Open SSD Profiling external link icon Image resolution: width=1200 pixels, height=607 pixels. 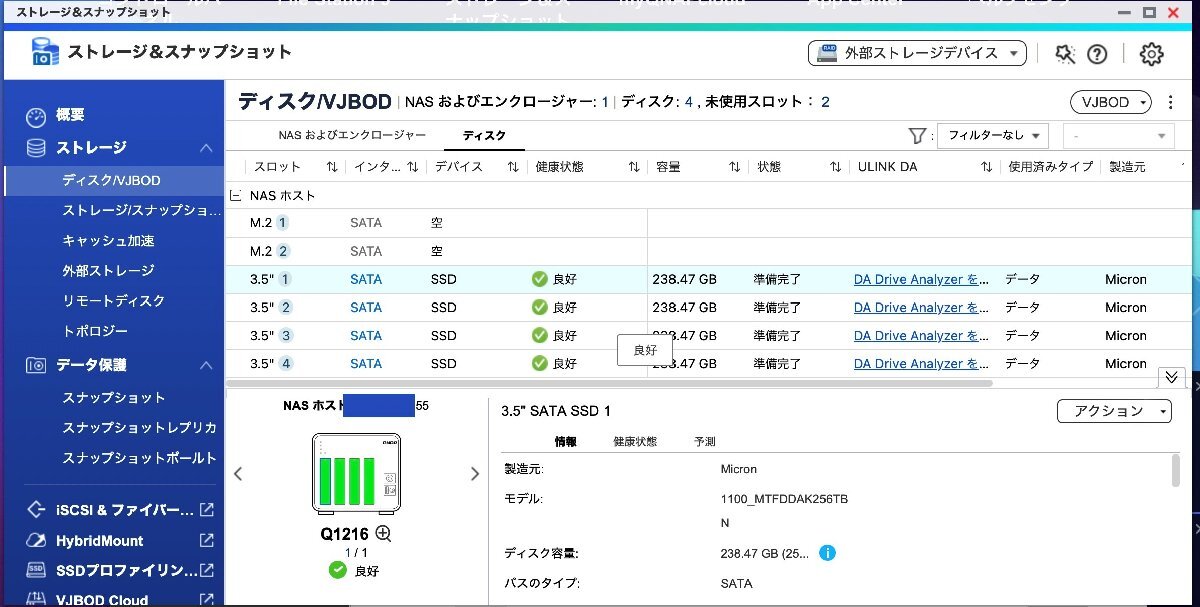tap(206, 571)
